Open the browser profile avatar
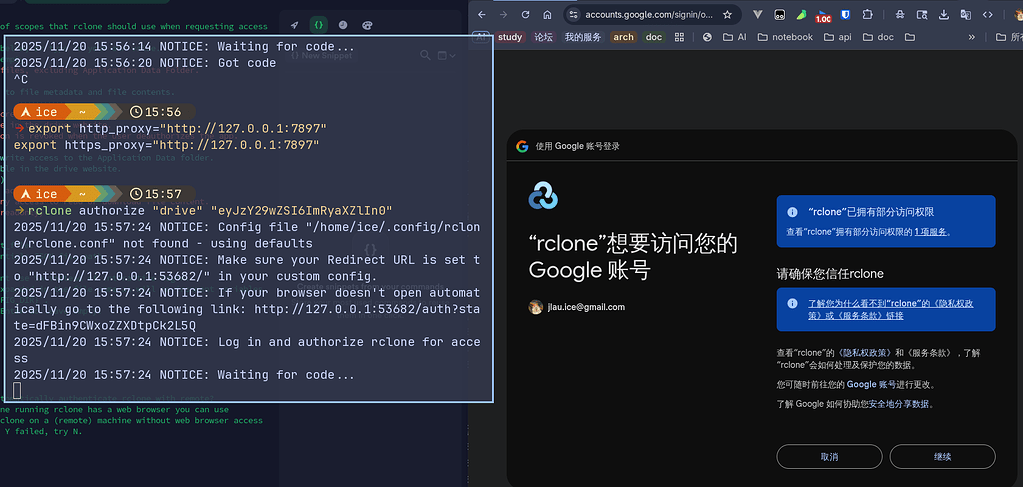 [x=1018, y=14]
